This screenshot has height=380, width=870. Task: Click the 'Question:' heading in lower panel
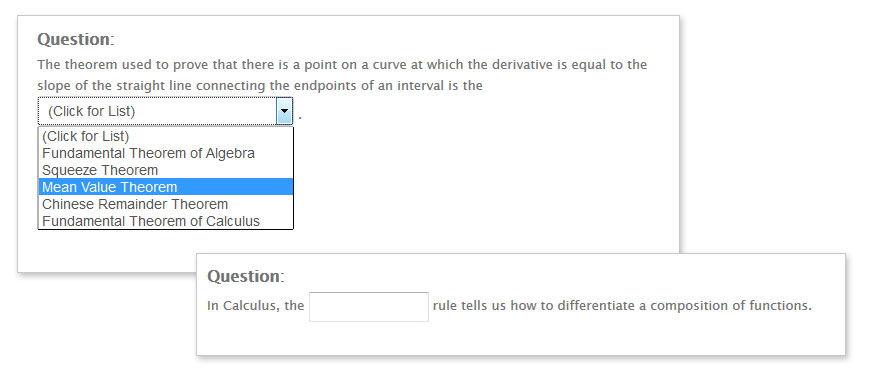[x=246, y=276]
